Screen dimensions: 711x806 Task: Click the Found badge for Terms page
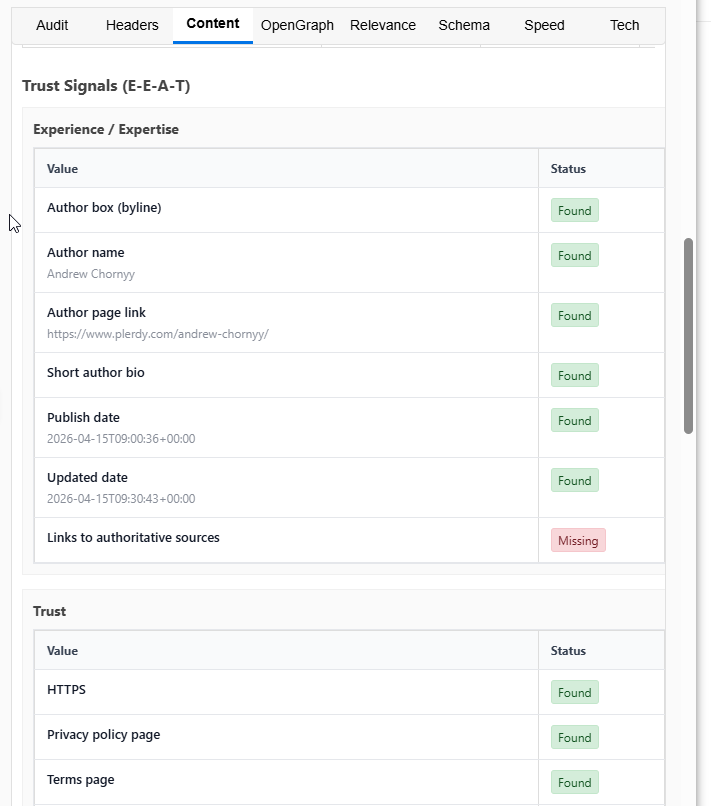574,783
